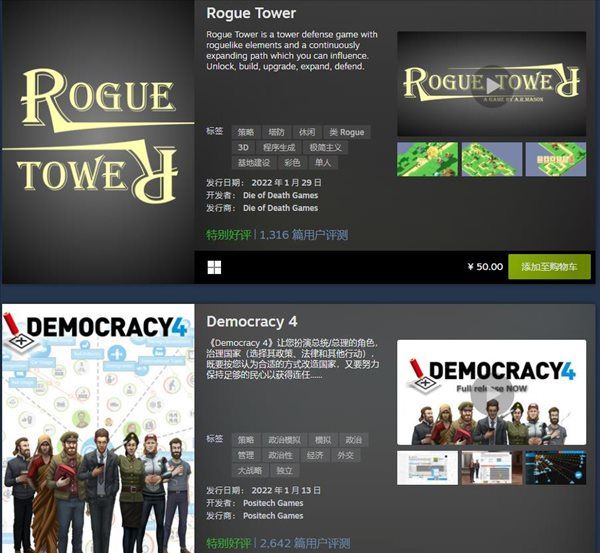Open first Rogue Tower screenshot thumbnail
Viewport: 600px width, 553px height.
point(427,159)
